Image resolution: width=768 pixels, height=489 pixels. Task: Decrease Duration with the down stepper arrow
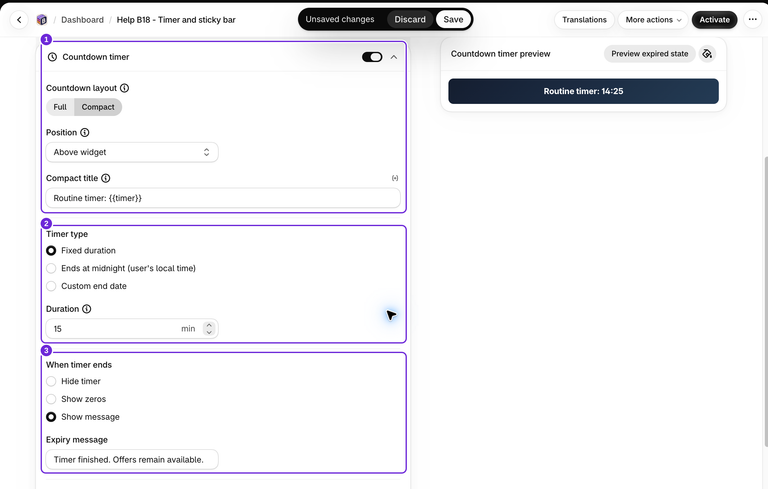(209, 333)
